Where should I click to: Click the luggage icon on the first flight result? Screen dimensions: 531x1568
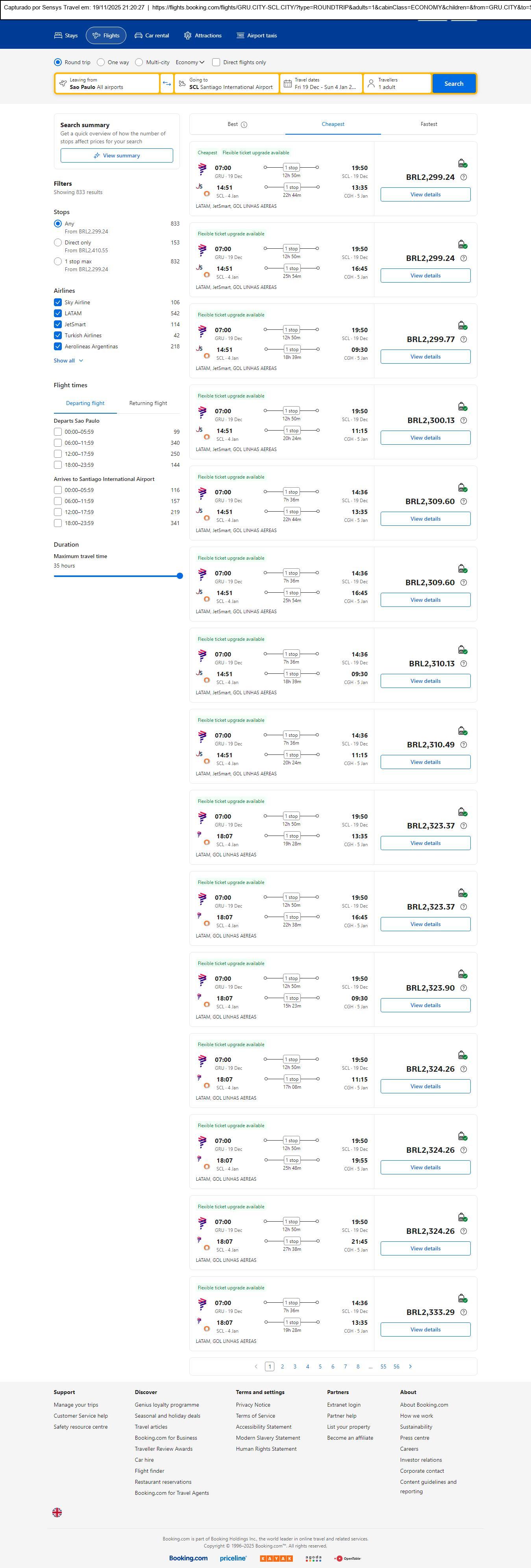(x=462, y=163)
